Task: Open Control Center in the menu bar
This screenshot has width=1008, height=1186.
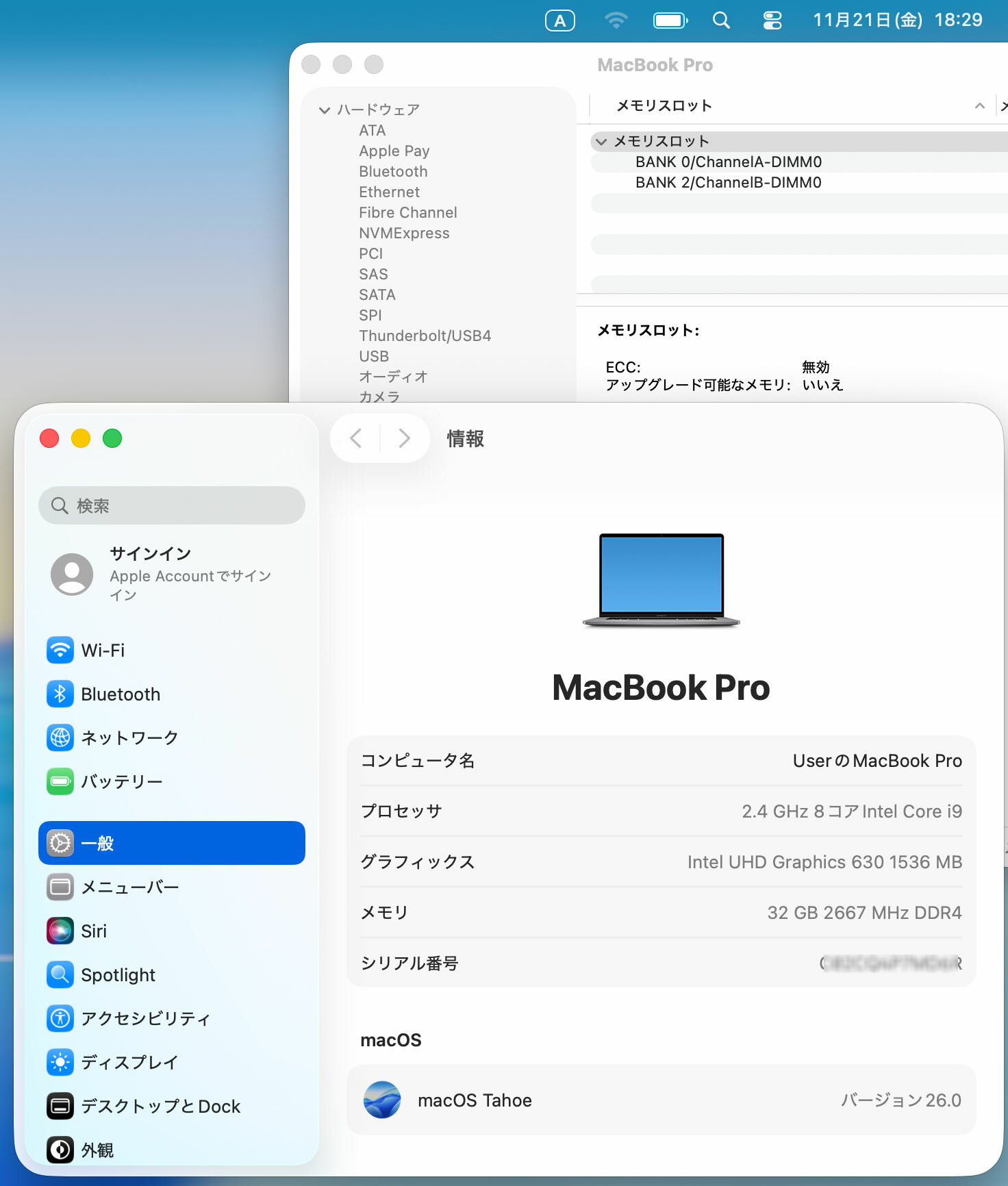Action: pyautogui.click(x=772, y=21)
